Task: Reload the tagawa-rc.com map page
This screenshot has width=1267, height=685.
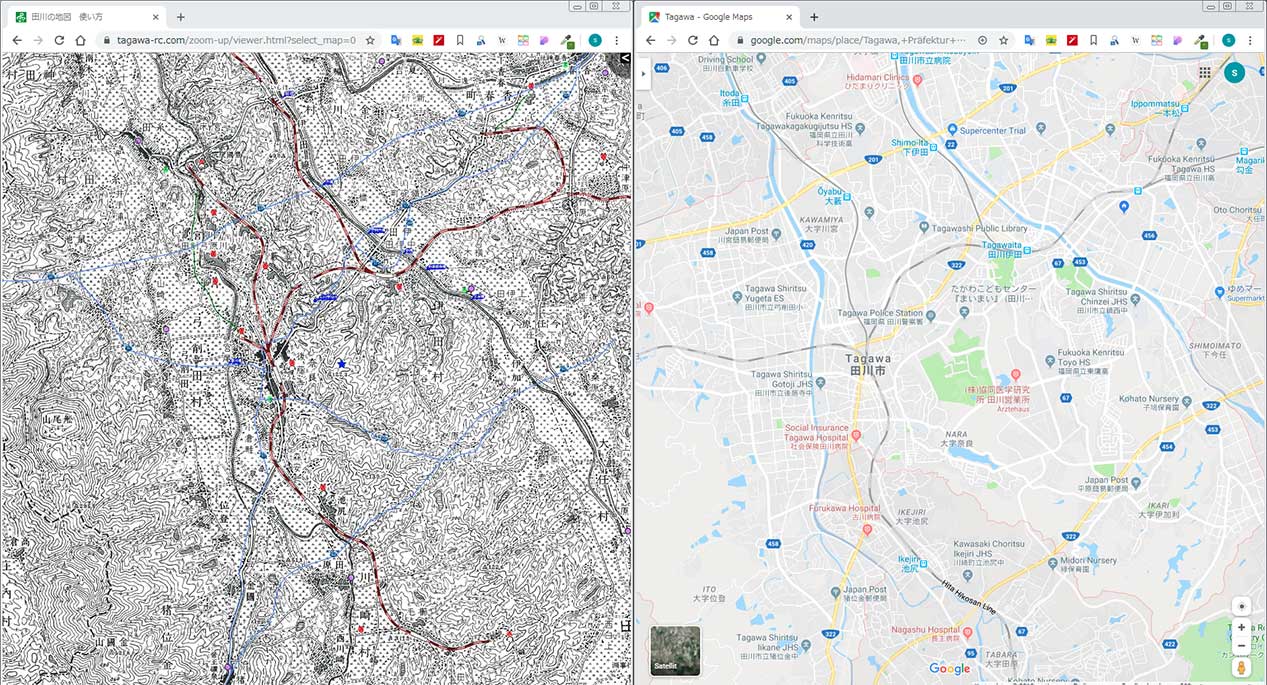Action: click(60, 40)
